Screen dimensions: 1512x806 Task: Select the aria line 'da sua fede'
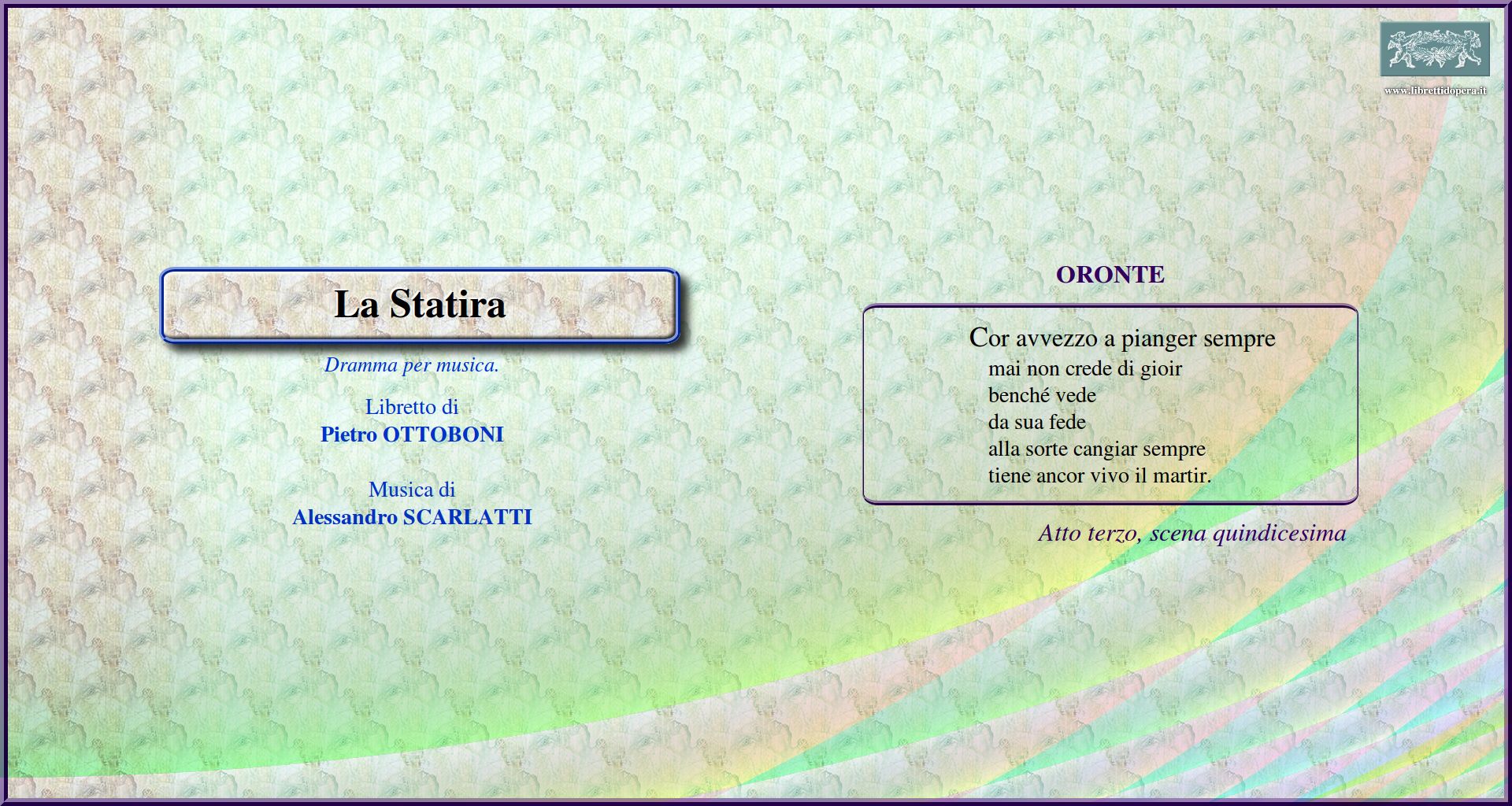1036,423
